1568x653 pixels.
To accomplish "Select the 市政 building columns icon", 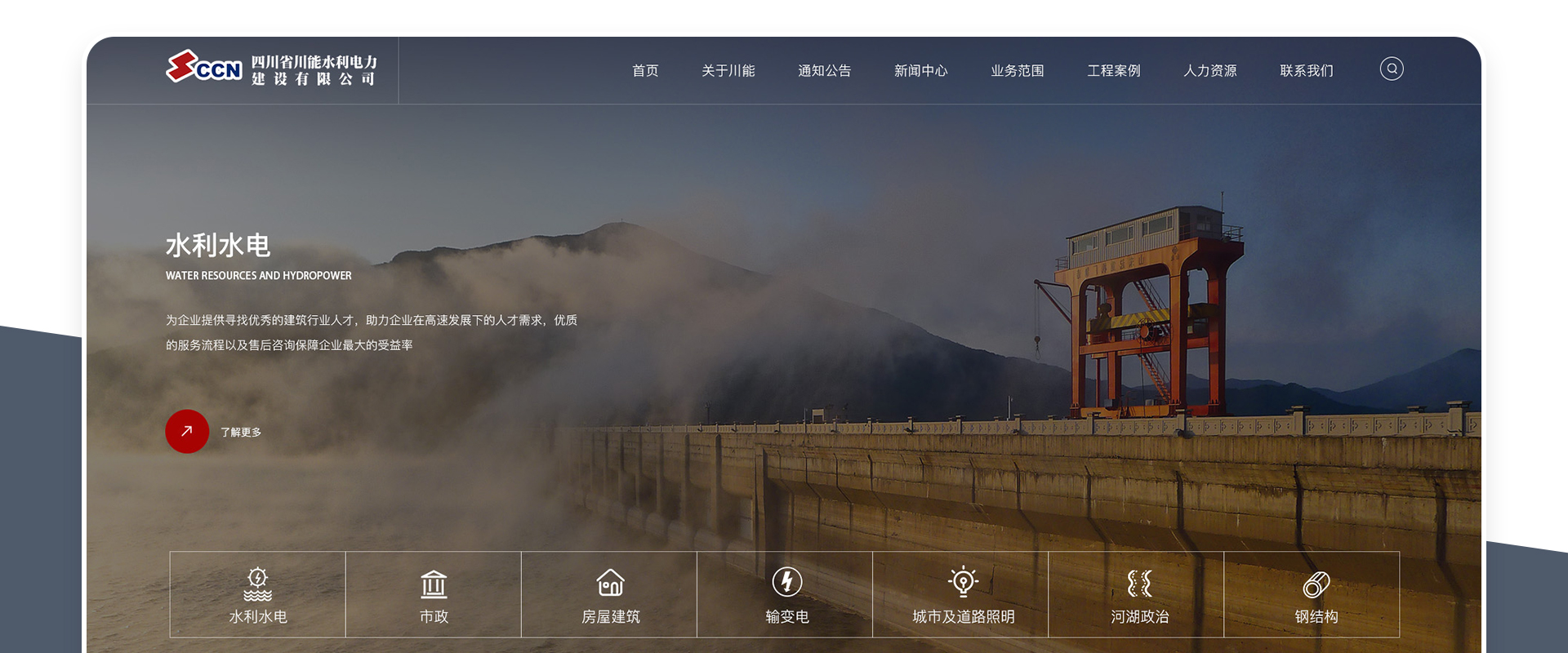I will [434, 583].
